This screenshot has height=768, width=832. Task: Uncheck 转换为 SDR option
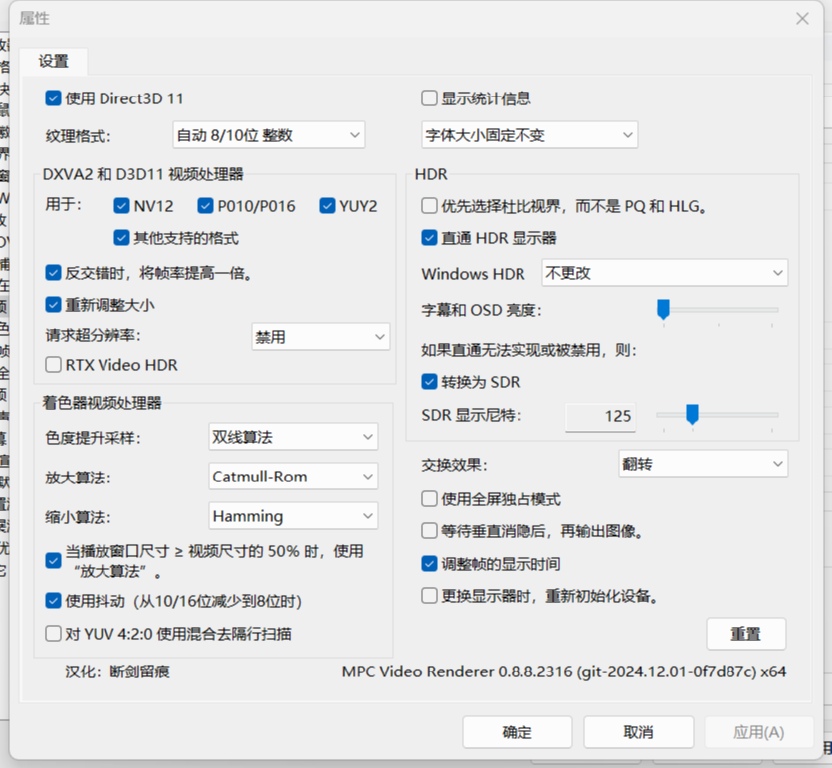430,382
